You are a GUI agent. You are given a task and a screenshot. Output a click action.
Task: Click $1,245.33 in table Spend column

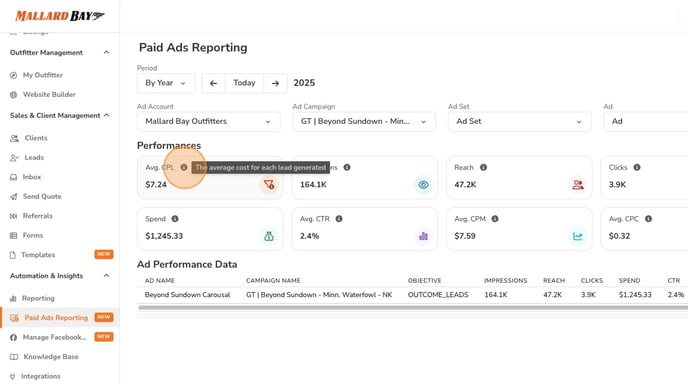tap(635, 295)
